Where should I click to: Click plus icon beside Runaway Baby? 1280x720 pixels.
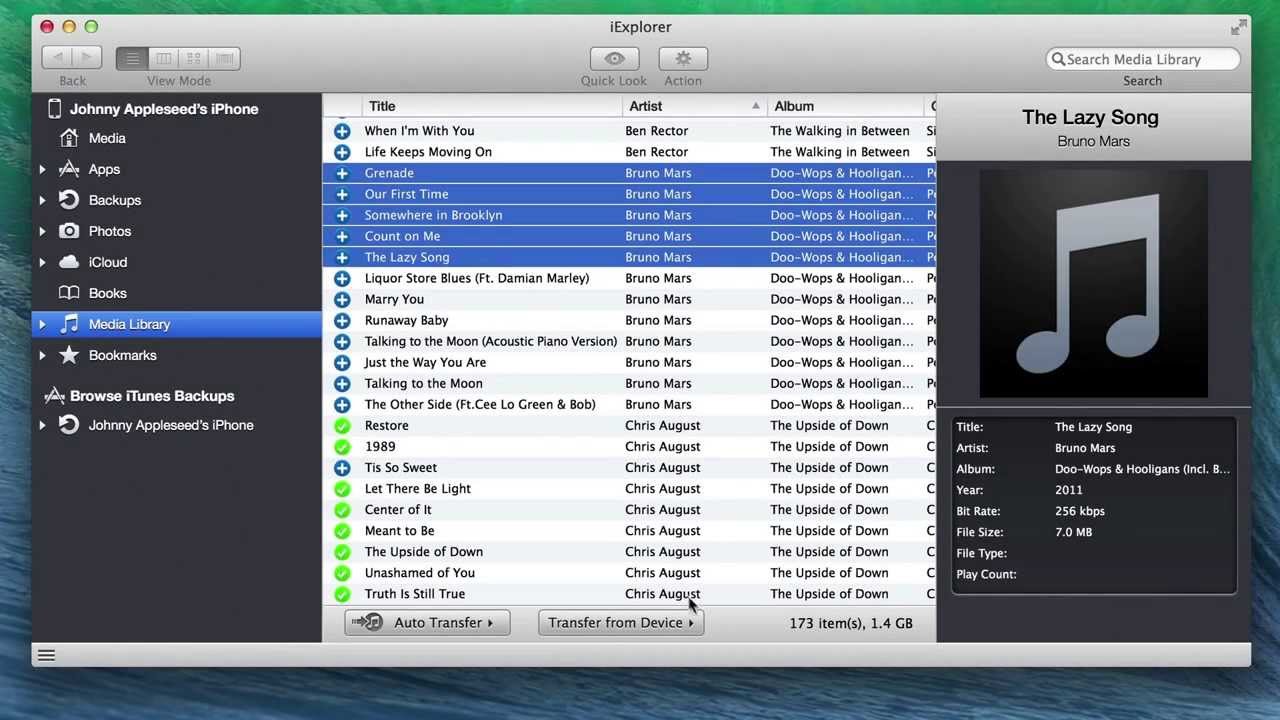342,320
